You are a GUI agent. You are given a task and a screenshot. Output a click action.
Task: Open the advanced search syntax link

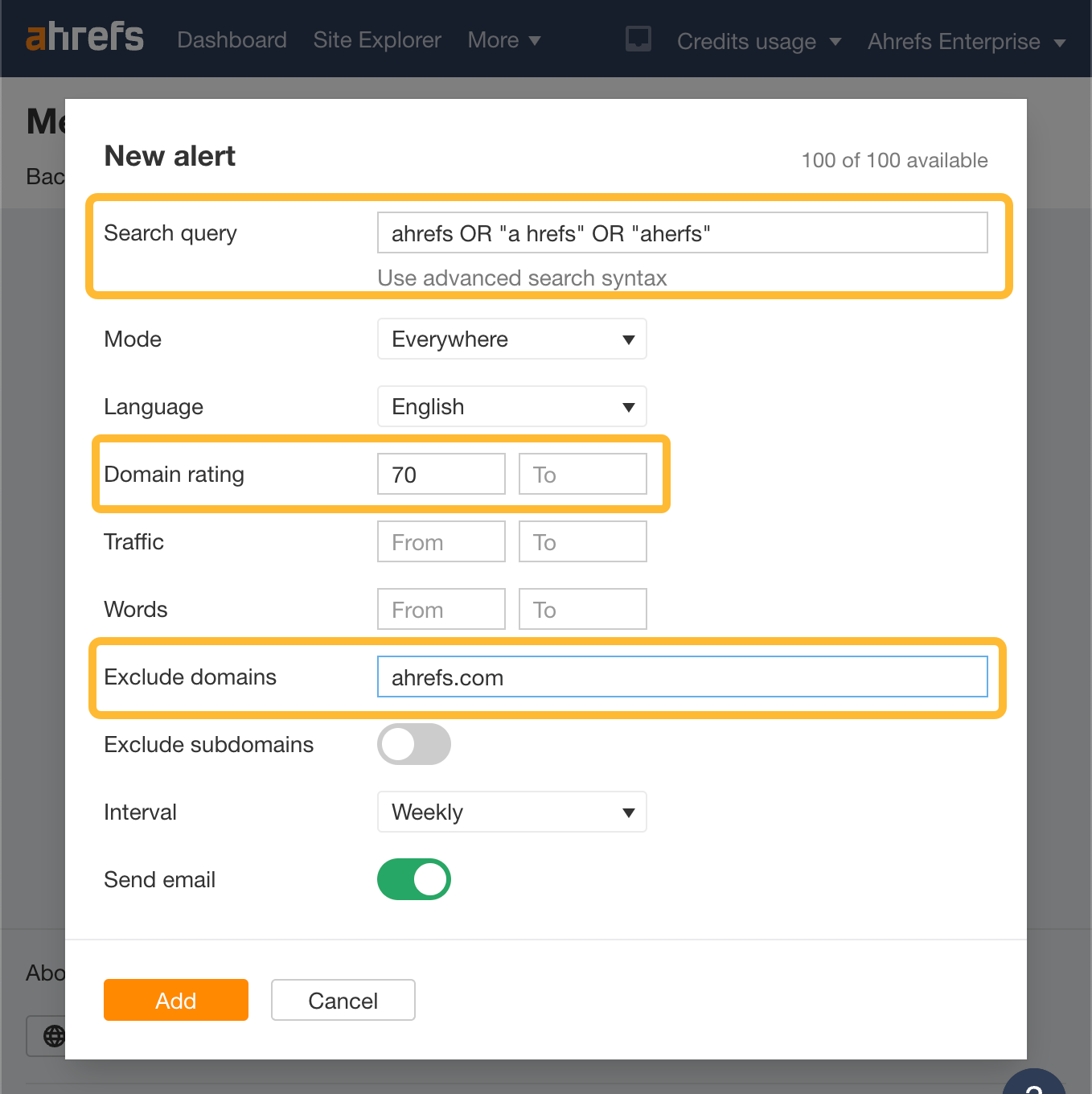click(522, 278)
